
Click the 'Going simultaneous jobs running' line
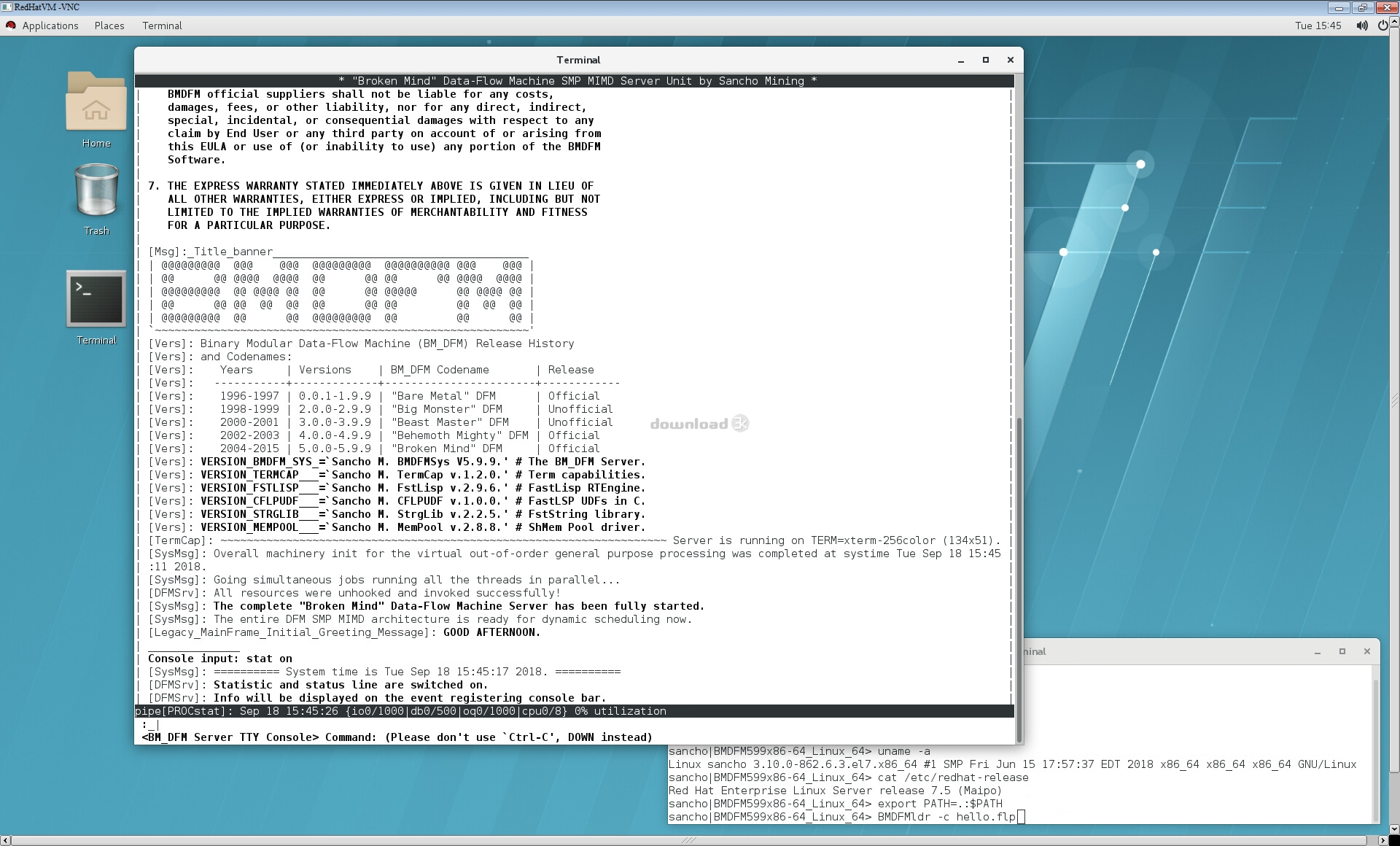pos(384,580)
